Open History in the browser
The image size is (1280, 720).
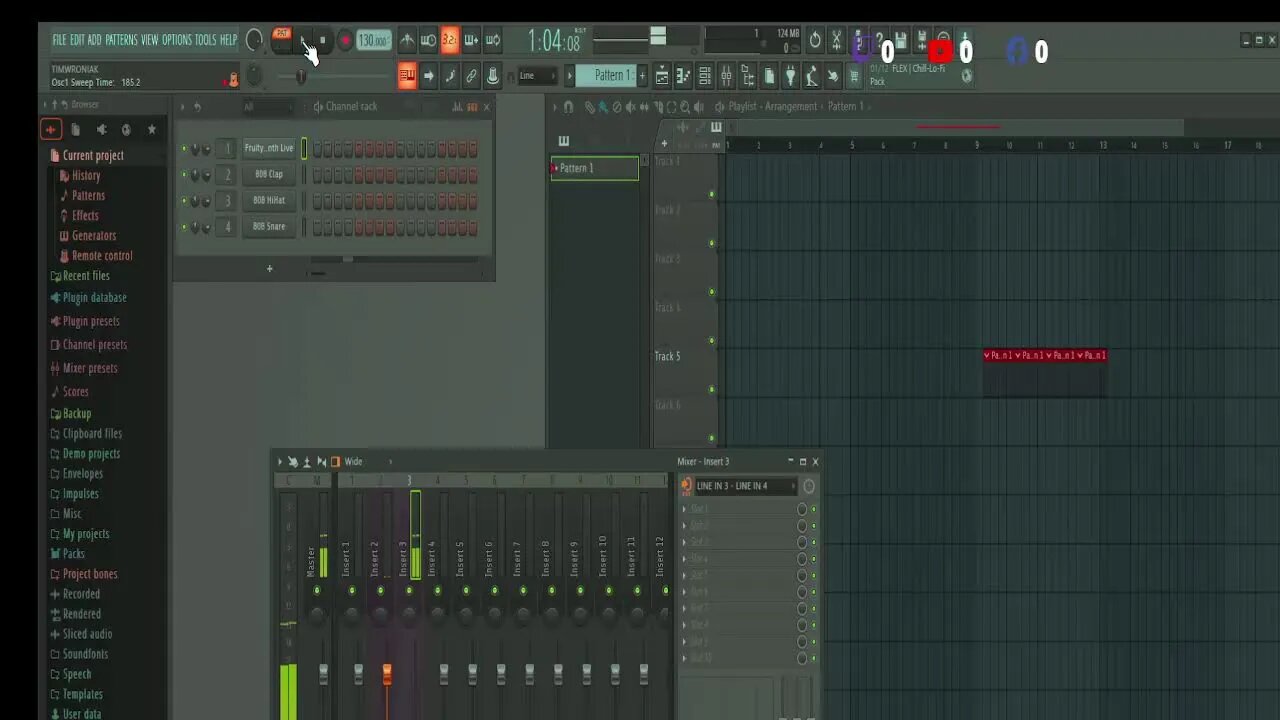86,175
